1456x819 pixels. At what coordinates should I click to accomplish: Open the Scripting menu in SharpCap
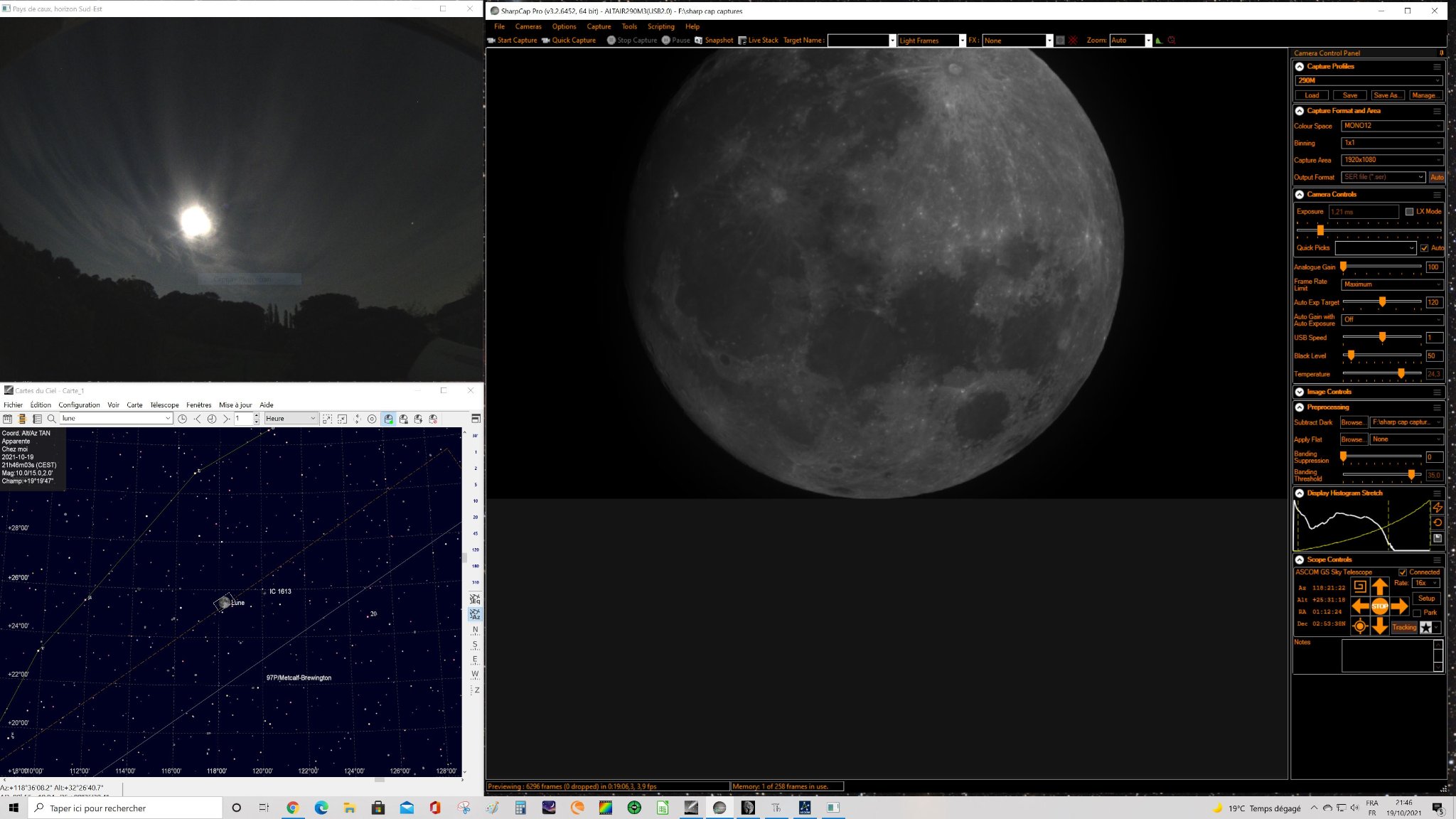(x=660, y=26)
